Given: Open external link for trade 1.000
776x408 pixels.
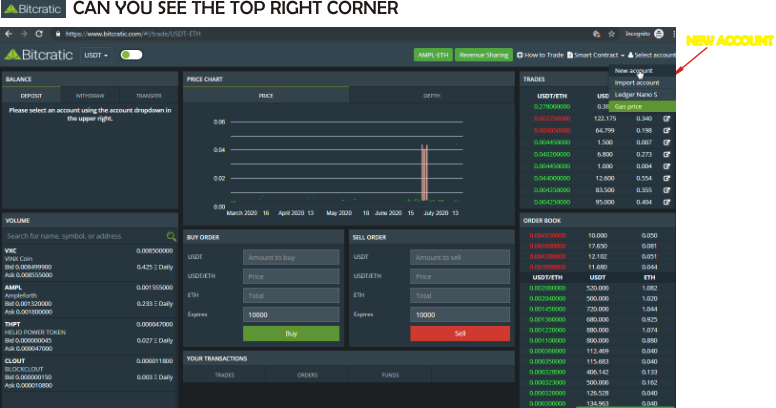Looking at the screenshot, I should (x=667, y=166).
